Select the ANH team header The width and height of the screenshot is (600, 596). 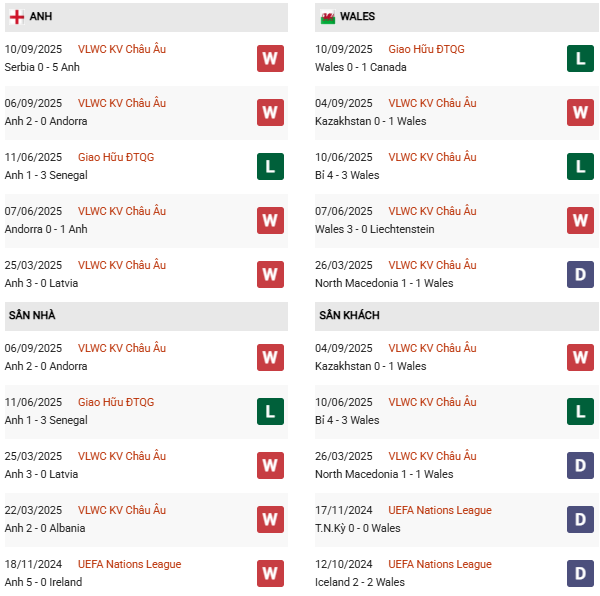(41, 17)
